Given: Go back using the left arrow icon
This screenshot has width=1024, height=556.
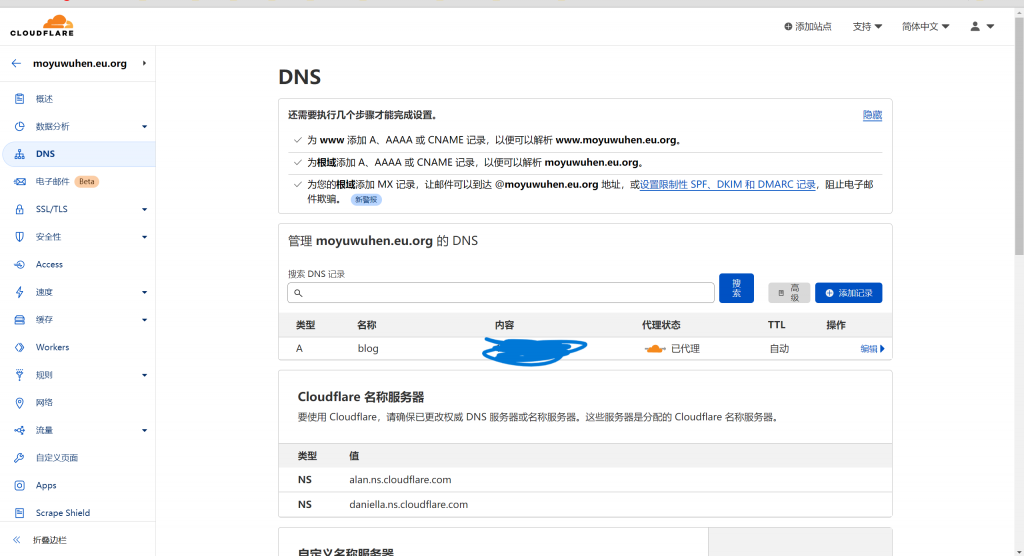Looking at the screenshot, I should point(16,63).
